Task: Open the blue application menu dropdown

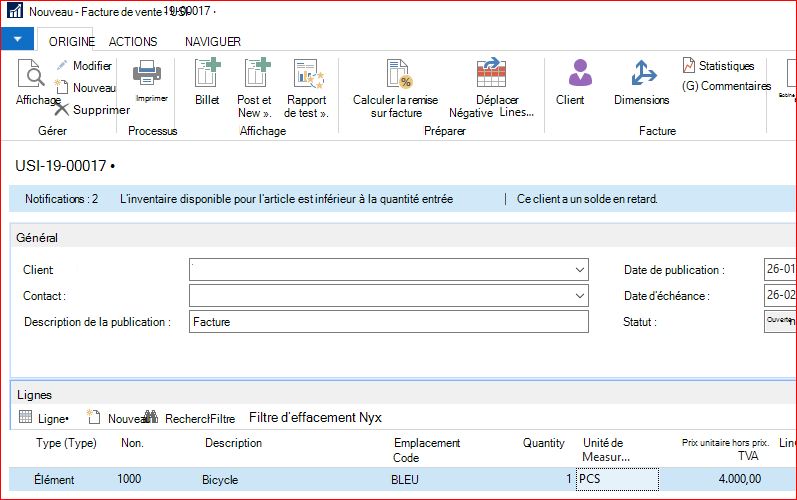Action: tap(18, 39)
